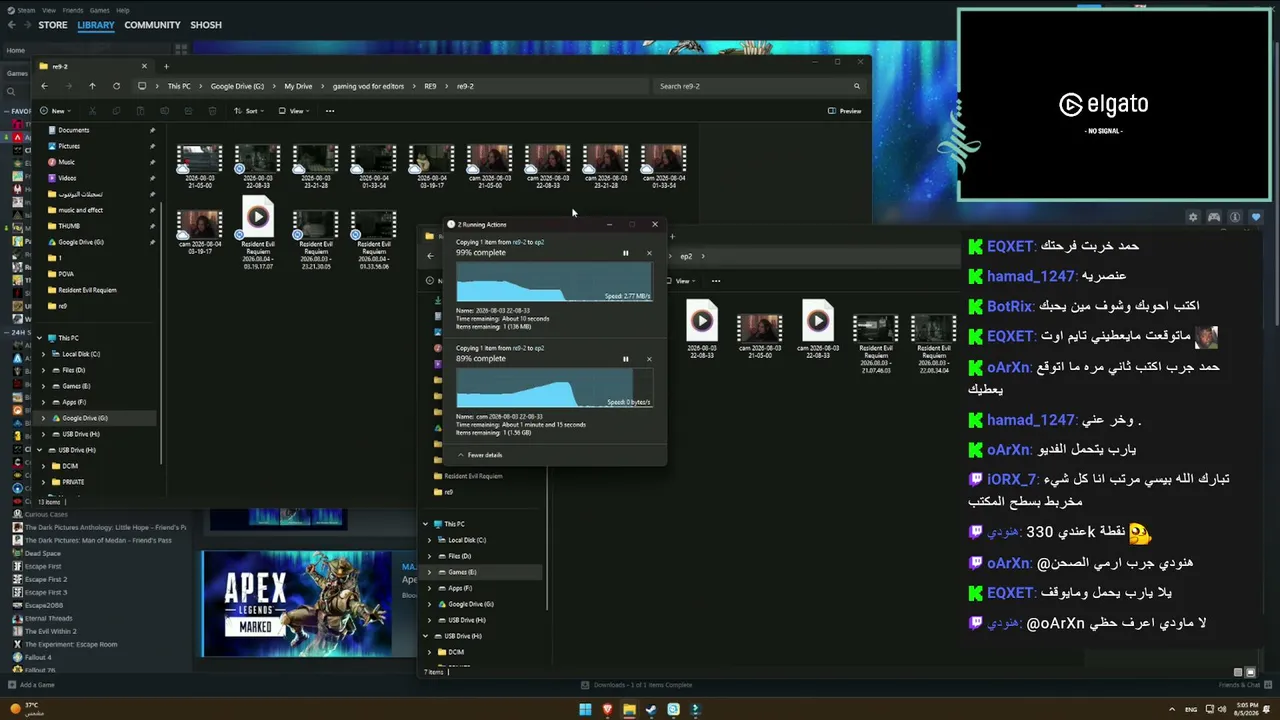Screen dimensions: 1280x720
Task: Open the Steam Help menu
Action: [123, 10]
